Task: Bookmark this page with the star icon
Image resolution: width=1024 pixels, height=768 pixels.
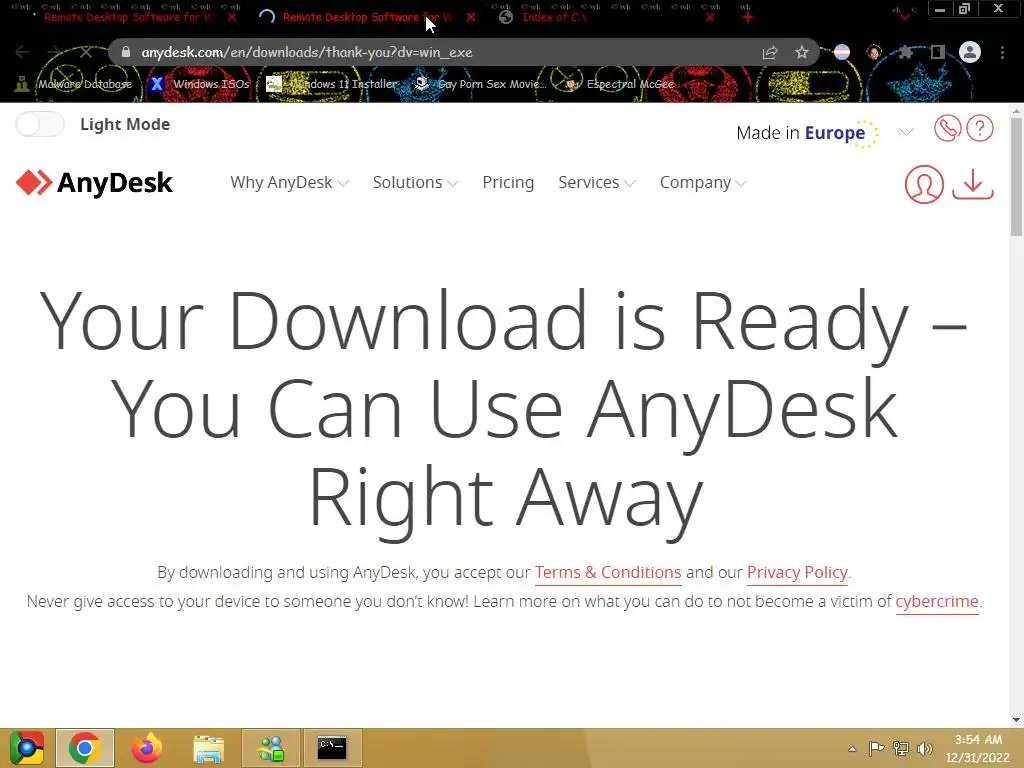Action: [x=802, y=52]
